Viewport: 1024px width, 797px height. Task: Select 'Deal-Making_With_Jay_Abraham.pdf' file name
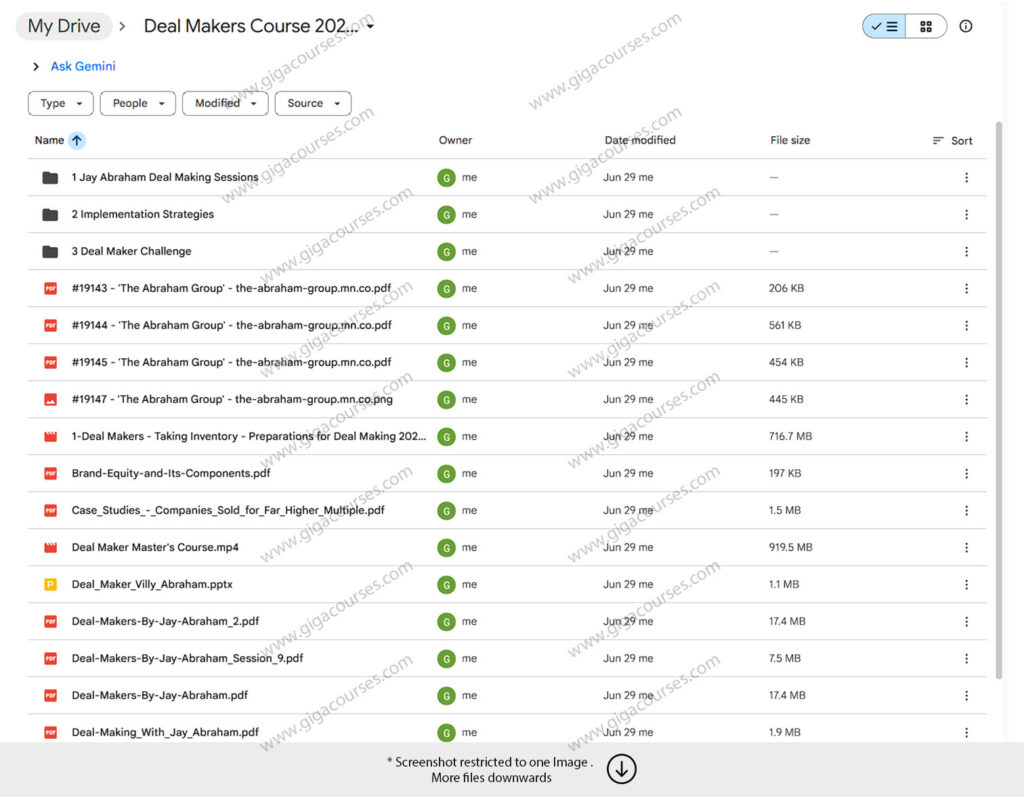coord(165,732)
